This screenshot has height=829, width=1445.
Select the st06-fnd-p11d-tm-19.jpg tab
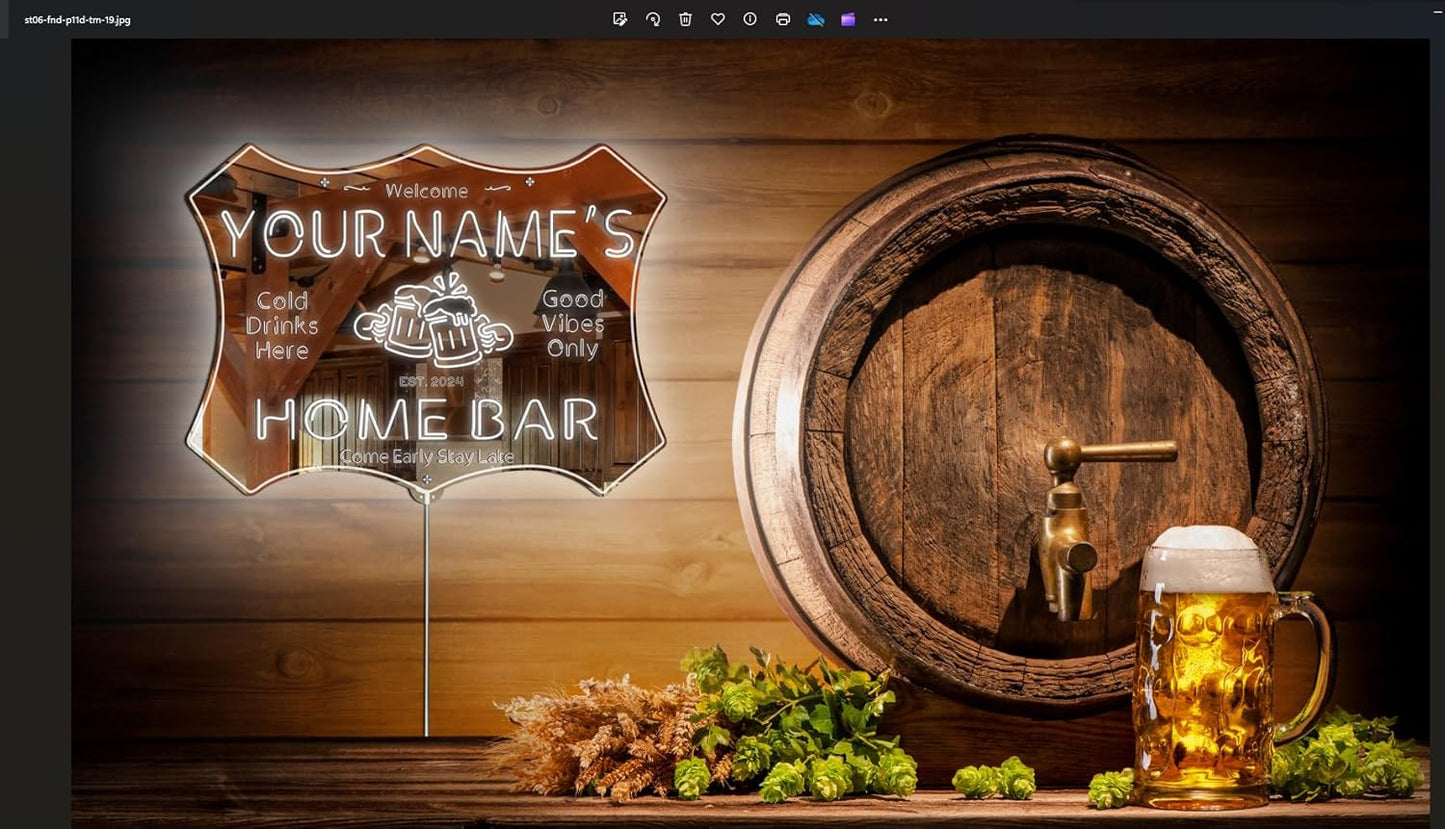(x=75, y=18)
